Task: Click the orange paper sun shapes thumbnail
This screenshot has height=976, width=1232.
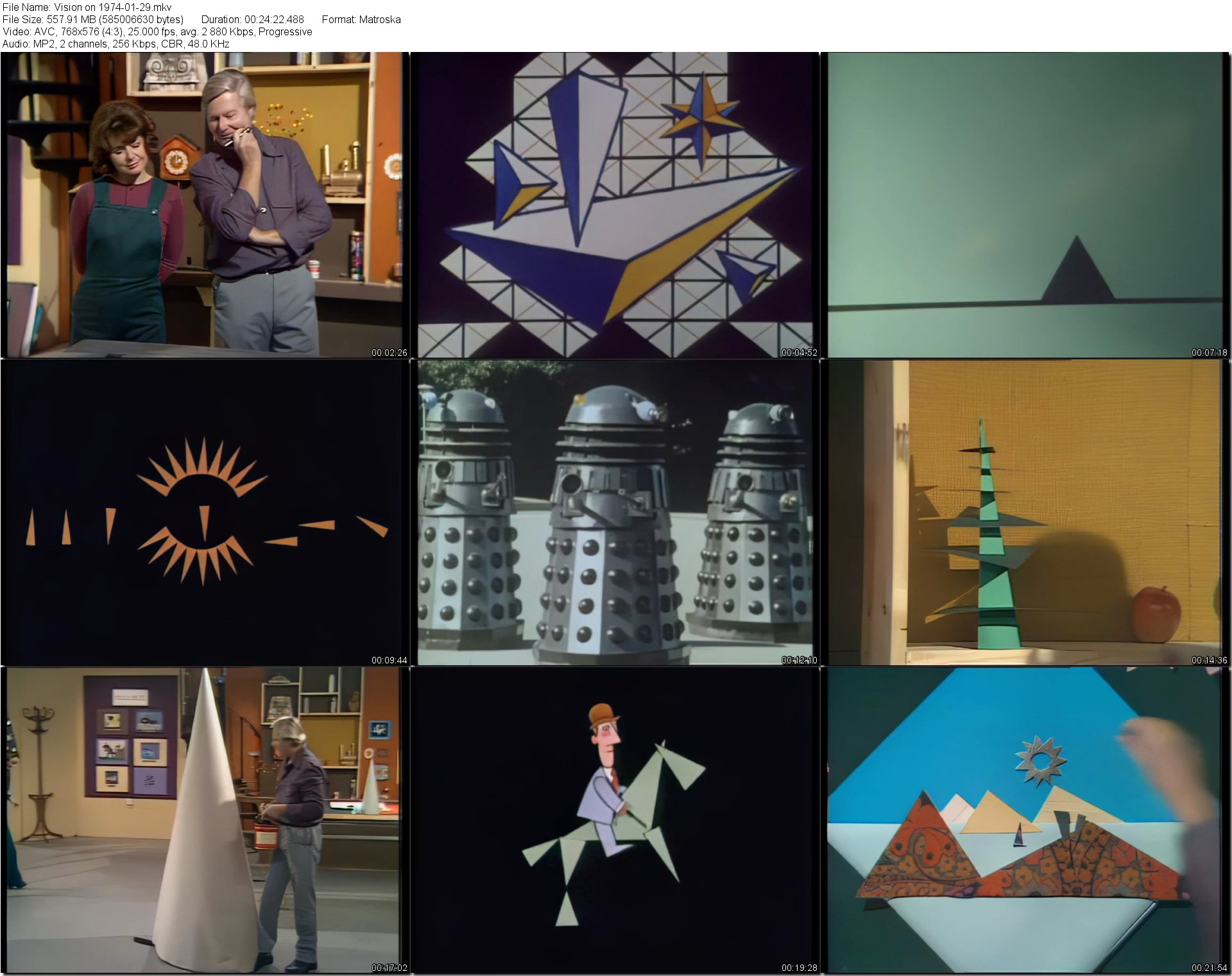Action: tap(204, 512)
